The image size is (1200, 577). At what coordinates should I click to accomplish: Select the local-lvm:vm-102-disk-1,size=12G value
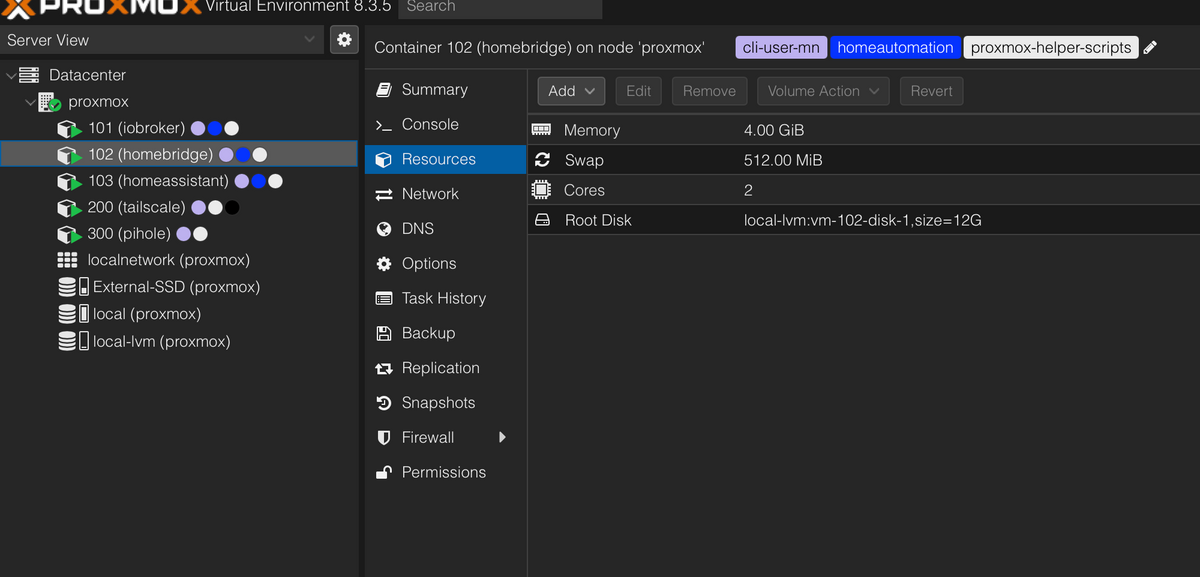(x=863, y=220)
